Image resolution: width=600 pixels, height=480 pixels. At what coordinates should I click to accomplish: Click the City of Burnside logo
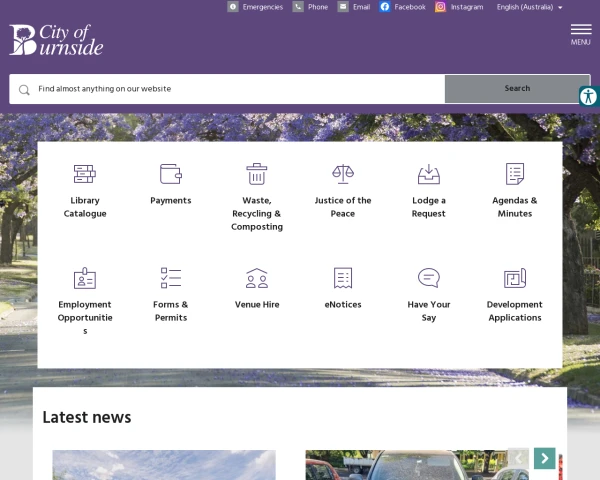click(x=56, y=40)
